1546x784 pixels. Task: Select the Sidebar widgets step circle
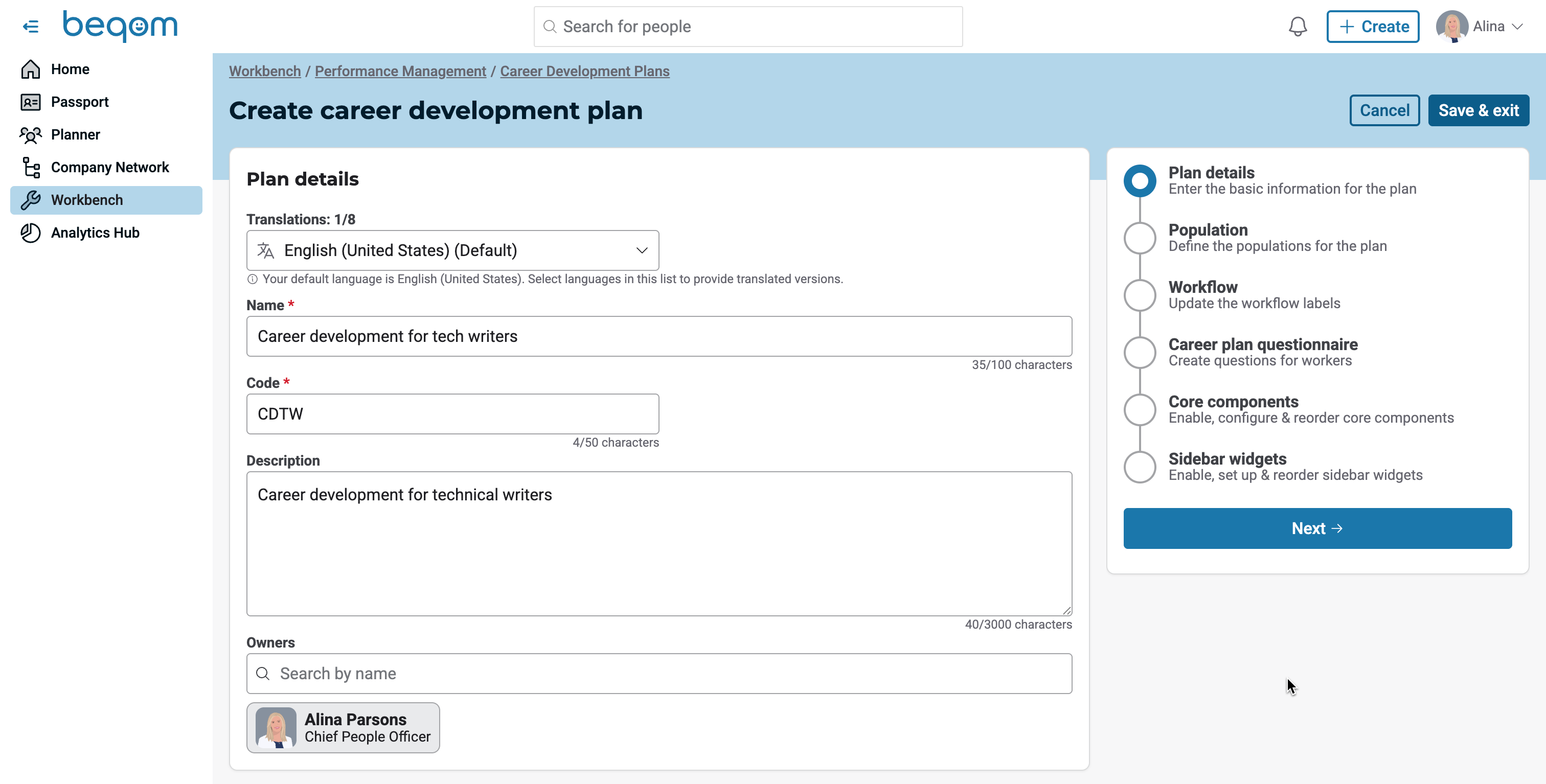[x=1140, y=467]
